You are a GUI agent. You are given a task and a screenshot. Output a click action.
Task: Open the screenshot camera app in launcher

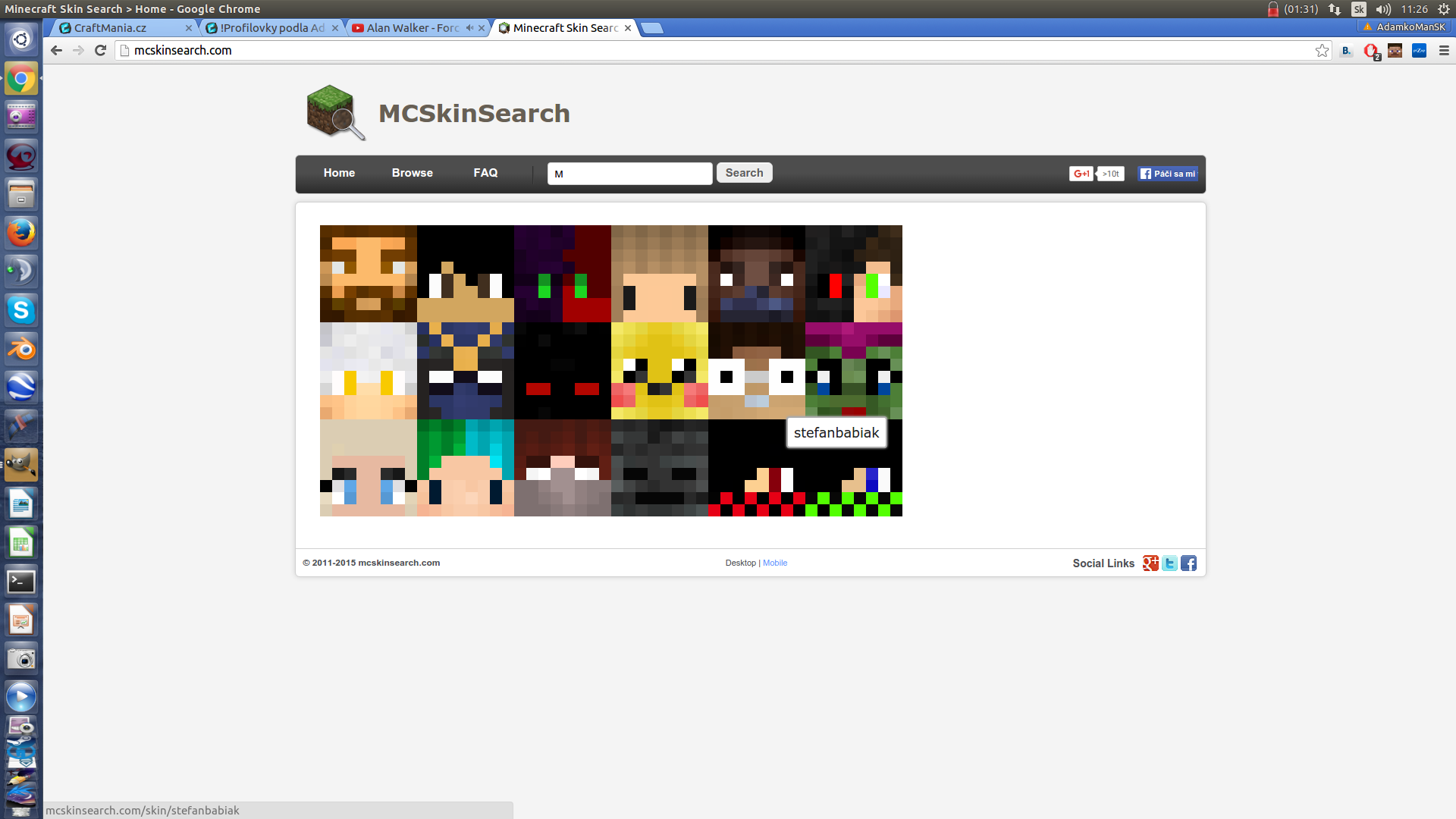(21, 659)
